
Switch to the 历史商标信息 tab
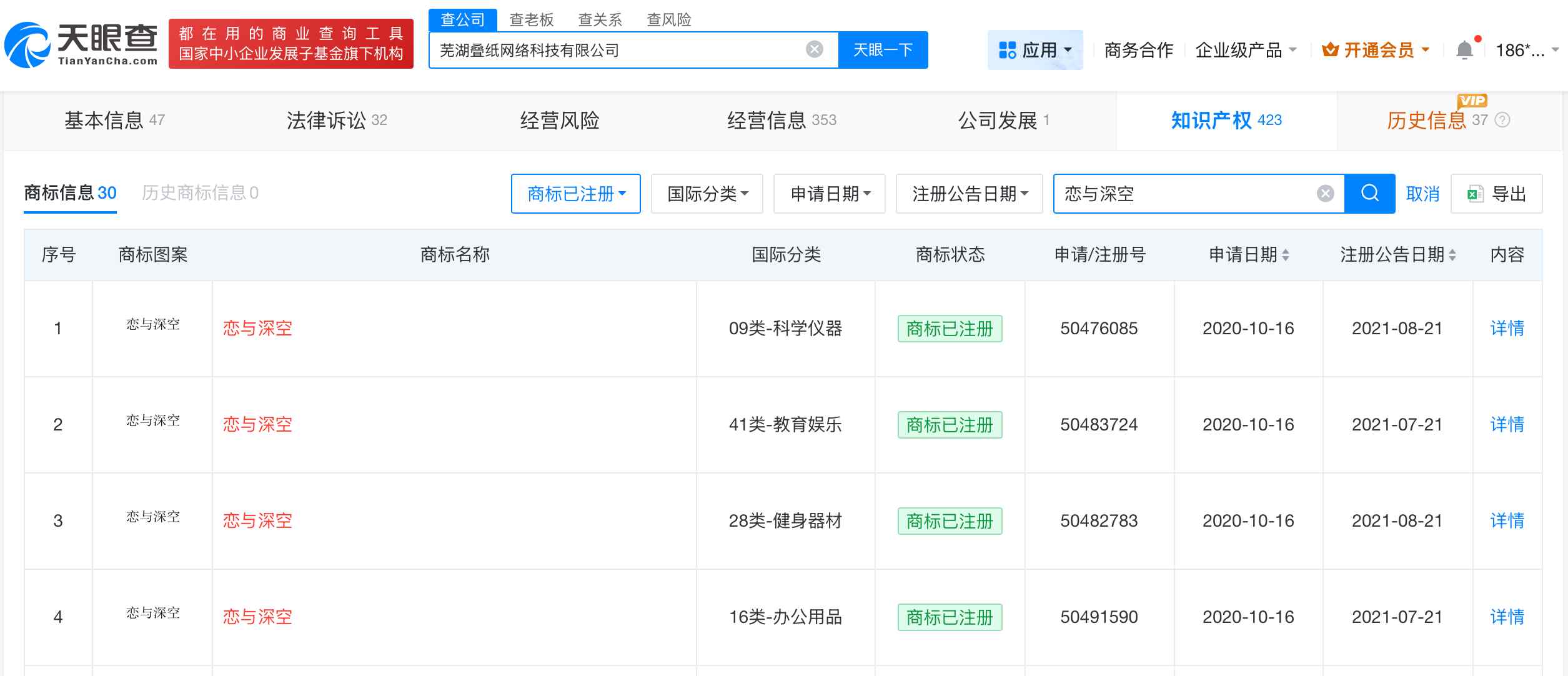click(194, 194)
